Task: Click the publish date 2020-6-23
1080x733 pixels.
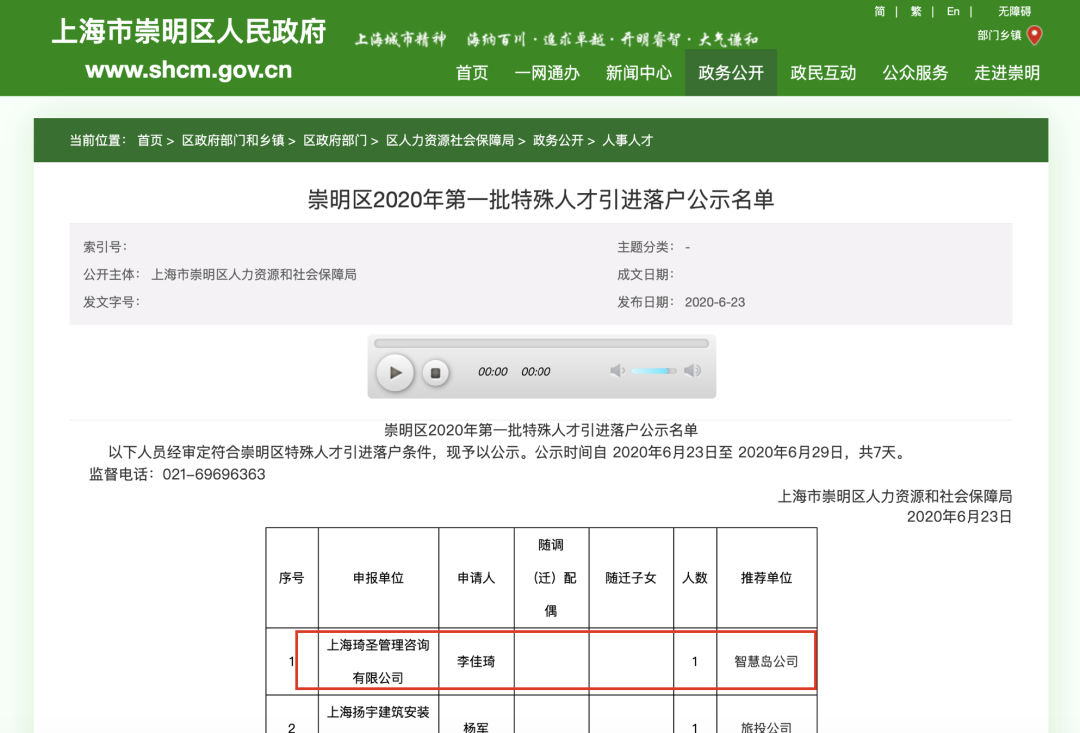Action: (714, 302)
